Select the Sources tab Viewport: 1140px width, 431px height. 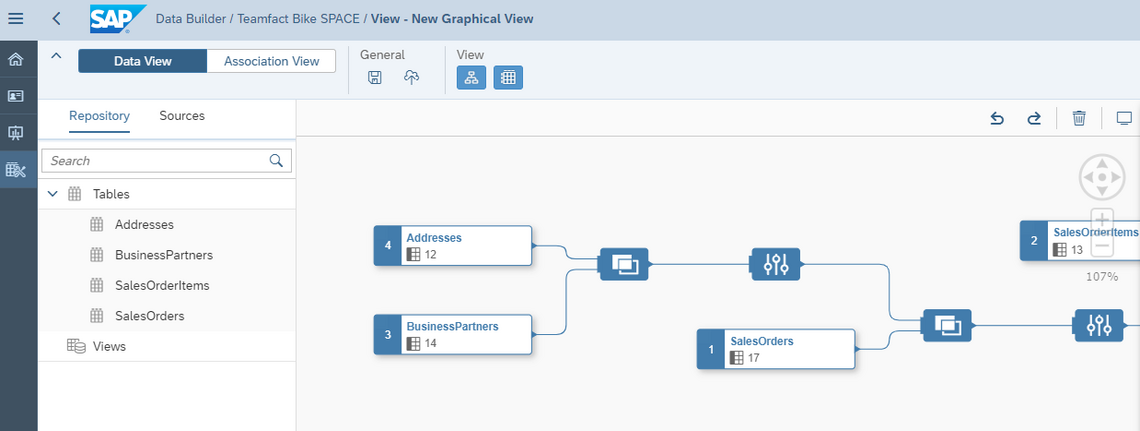(182, 116)
